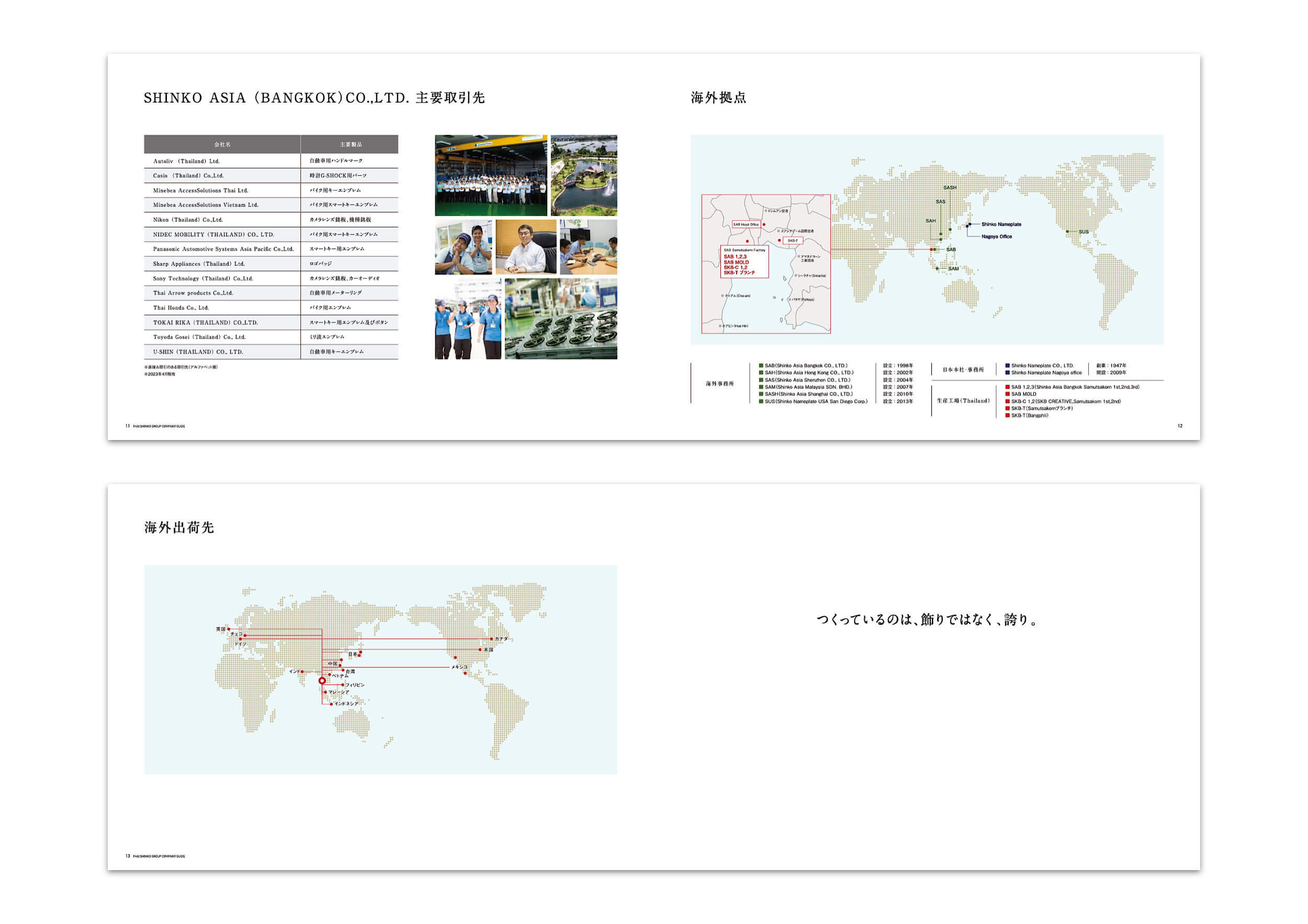The height and width of the screenshot is (924, 1308).
Task: Click the 'ミリ波エンブレム' product cell
Action: 350,337
